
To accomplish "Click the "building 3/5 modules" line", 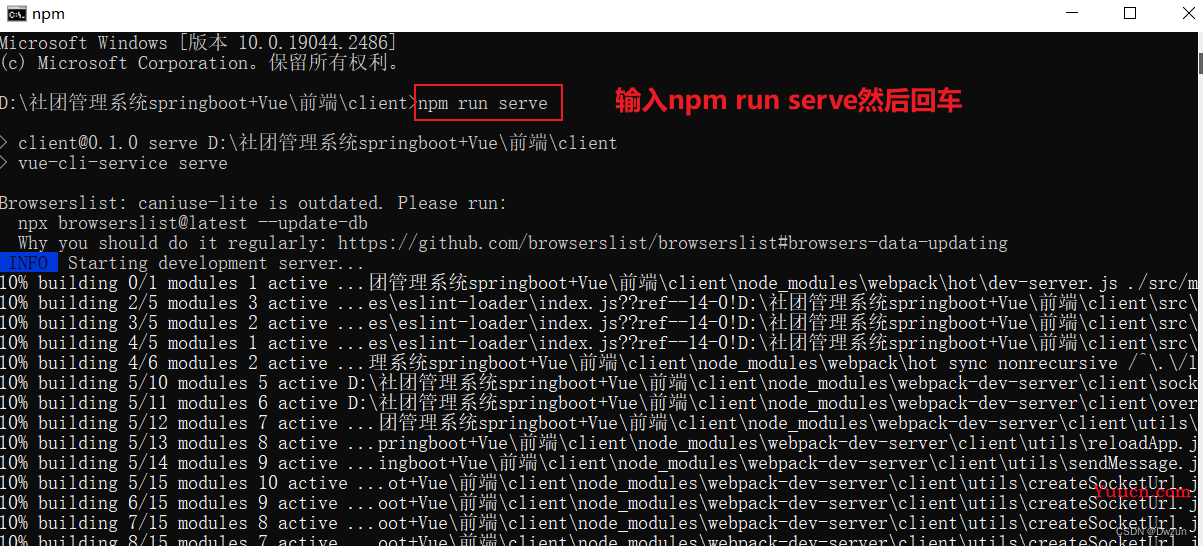I will 599,323.
